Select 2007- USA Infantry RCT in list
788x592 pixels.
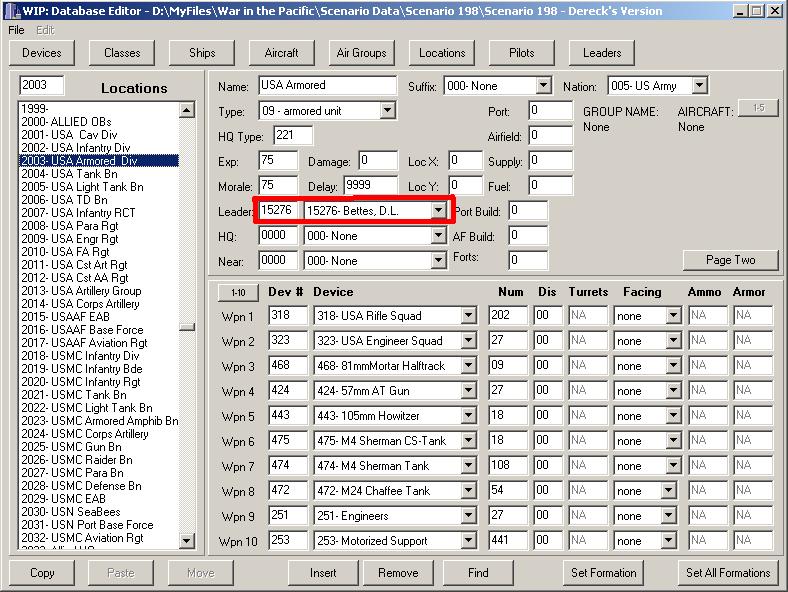[98, 213]
